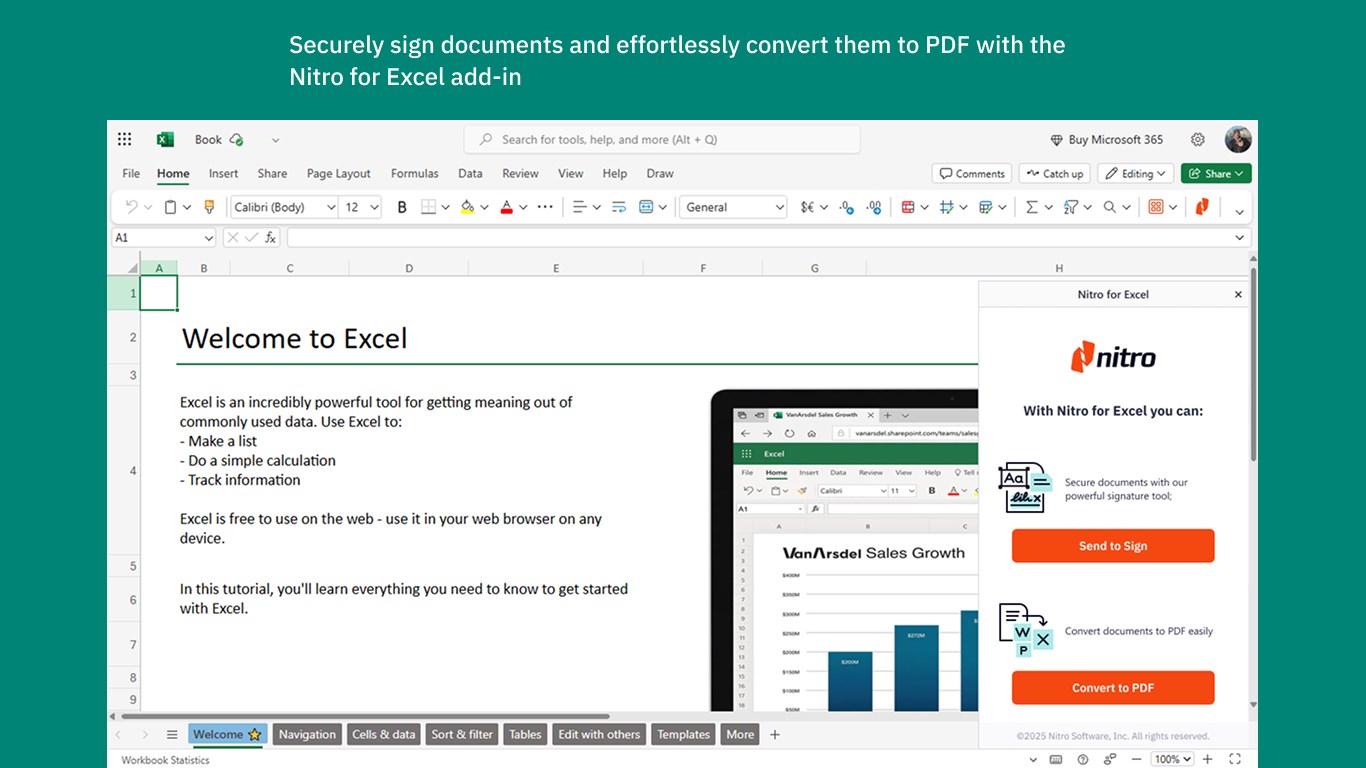1366x768 pixels.
Task: Open more font options ellipsis
Action: pos(545,207)
